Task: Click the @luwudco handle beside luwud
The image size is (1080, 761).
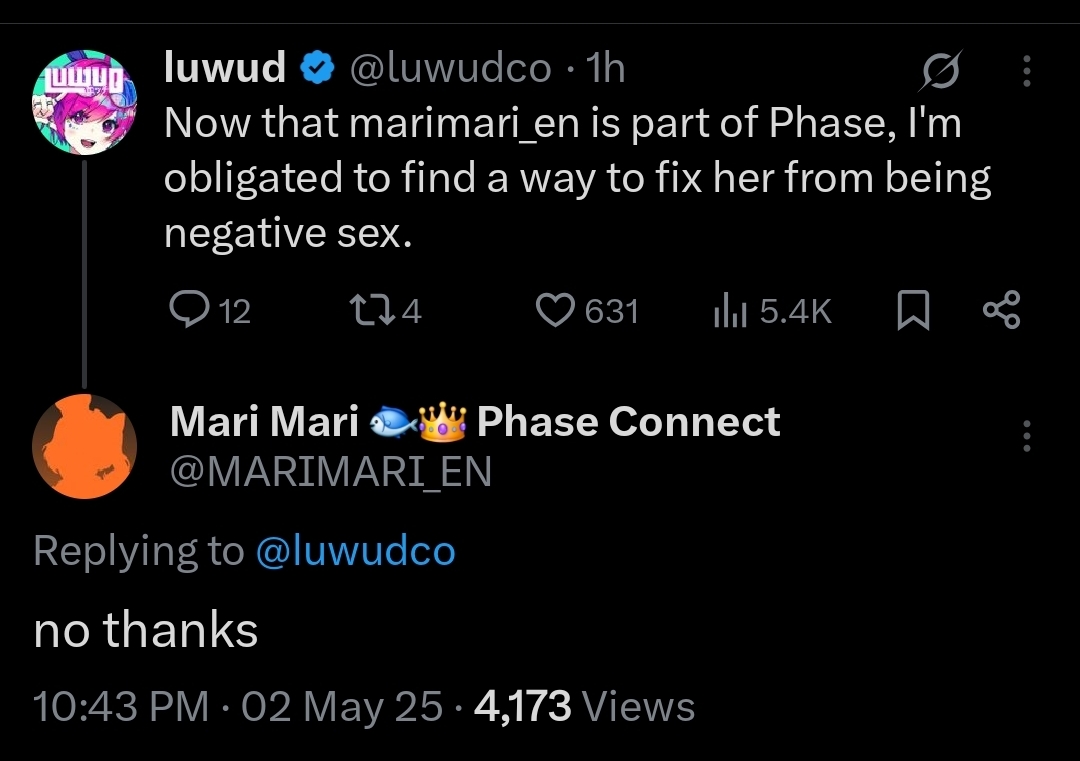Action: point(449,68)
